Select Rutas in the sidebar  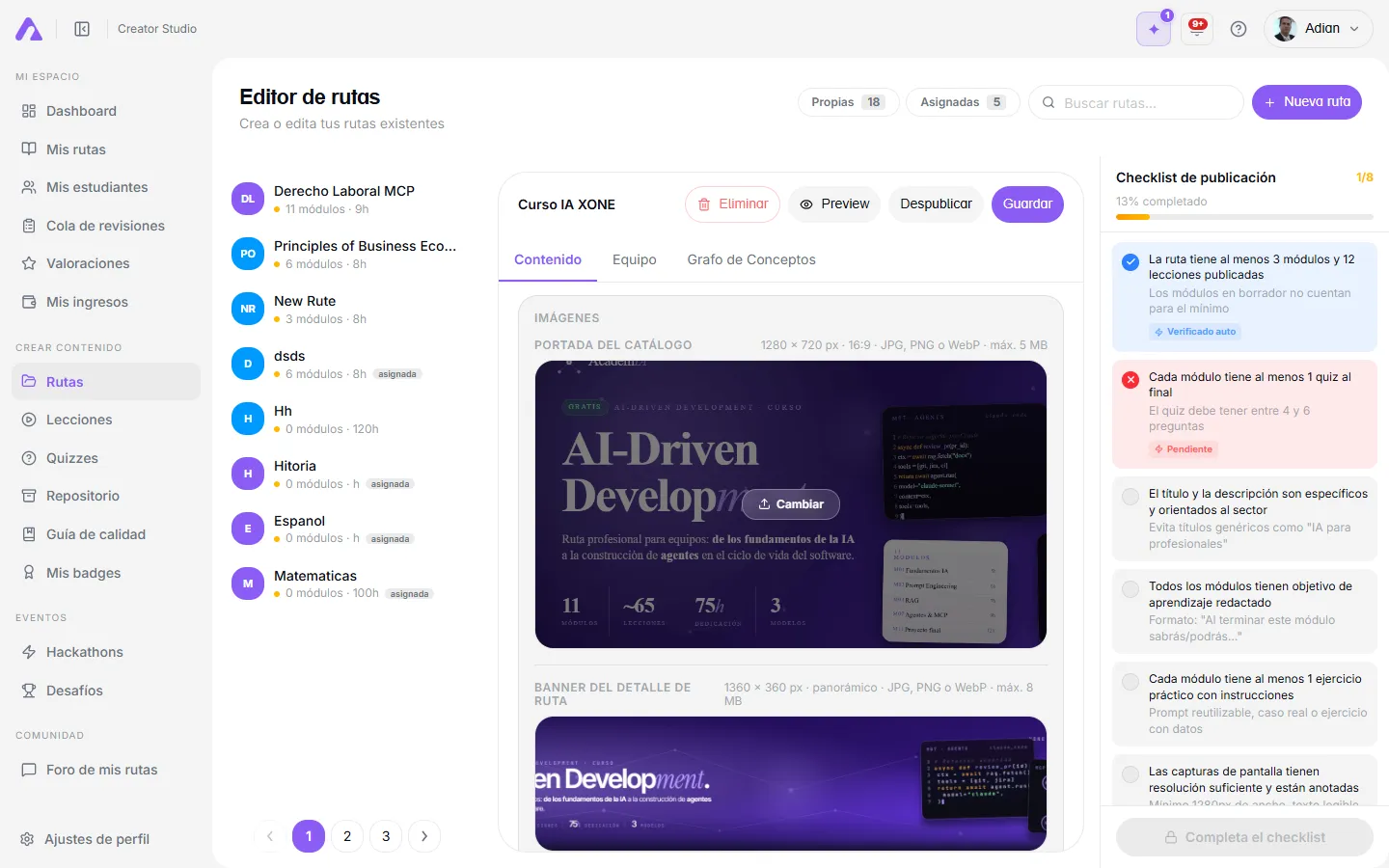[x=106, y=382]
